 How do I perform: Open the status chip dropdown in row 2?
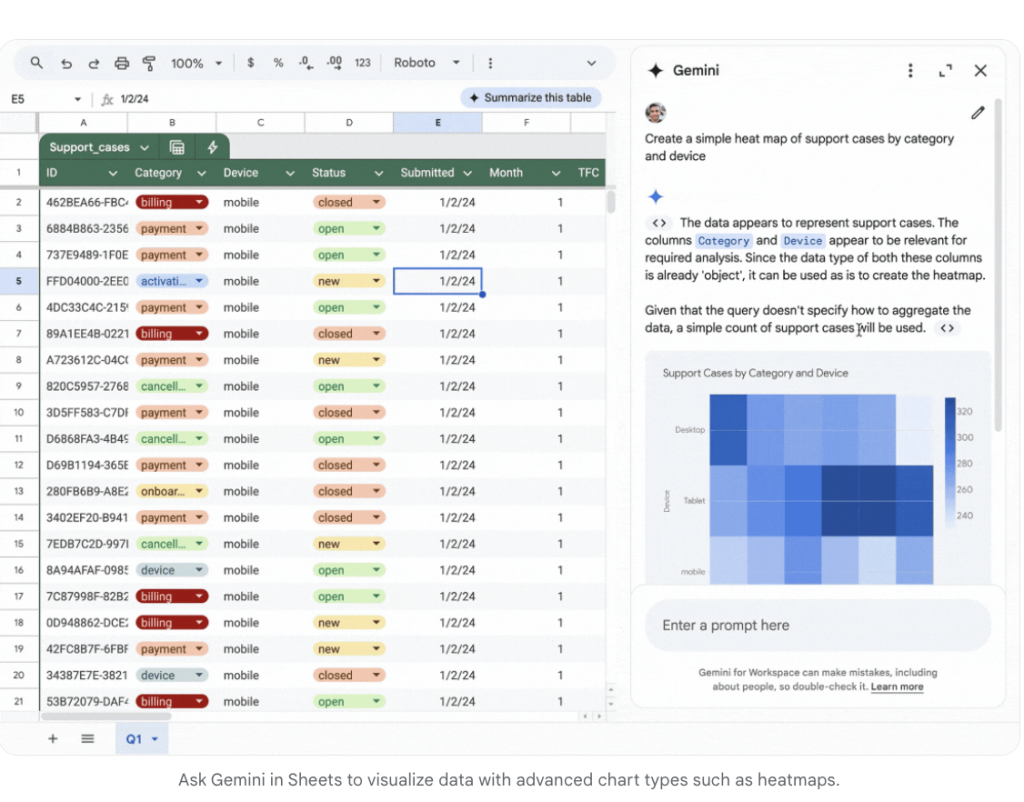click(x=376, y=202)
